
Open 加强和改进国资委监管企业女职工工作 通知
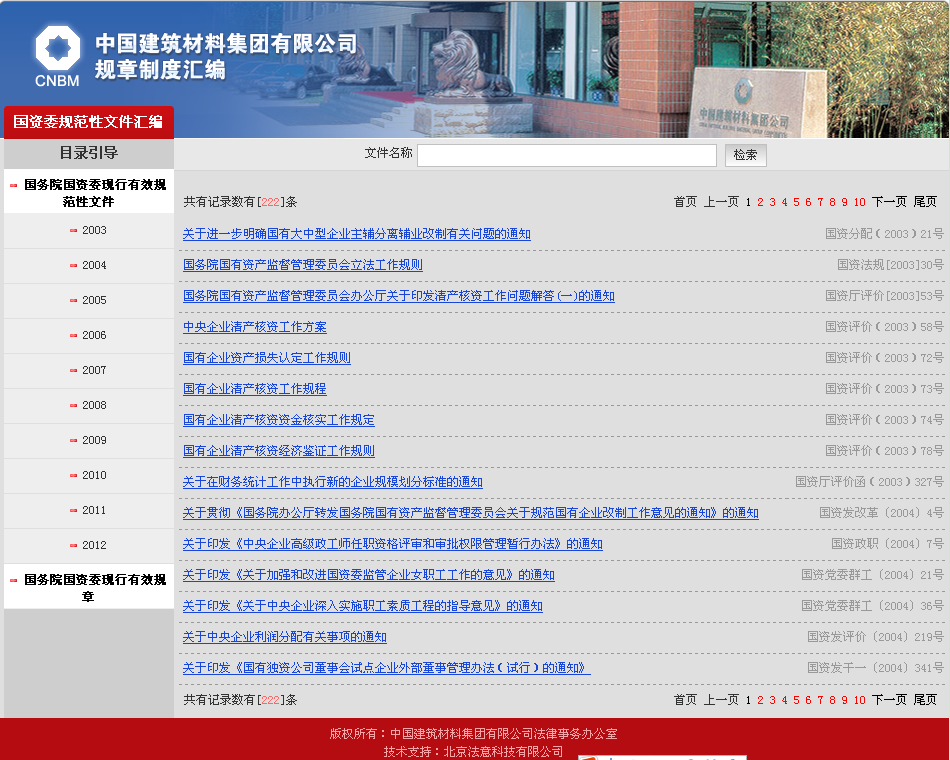click(x=368, y=575)
